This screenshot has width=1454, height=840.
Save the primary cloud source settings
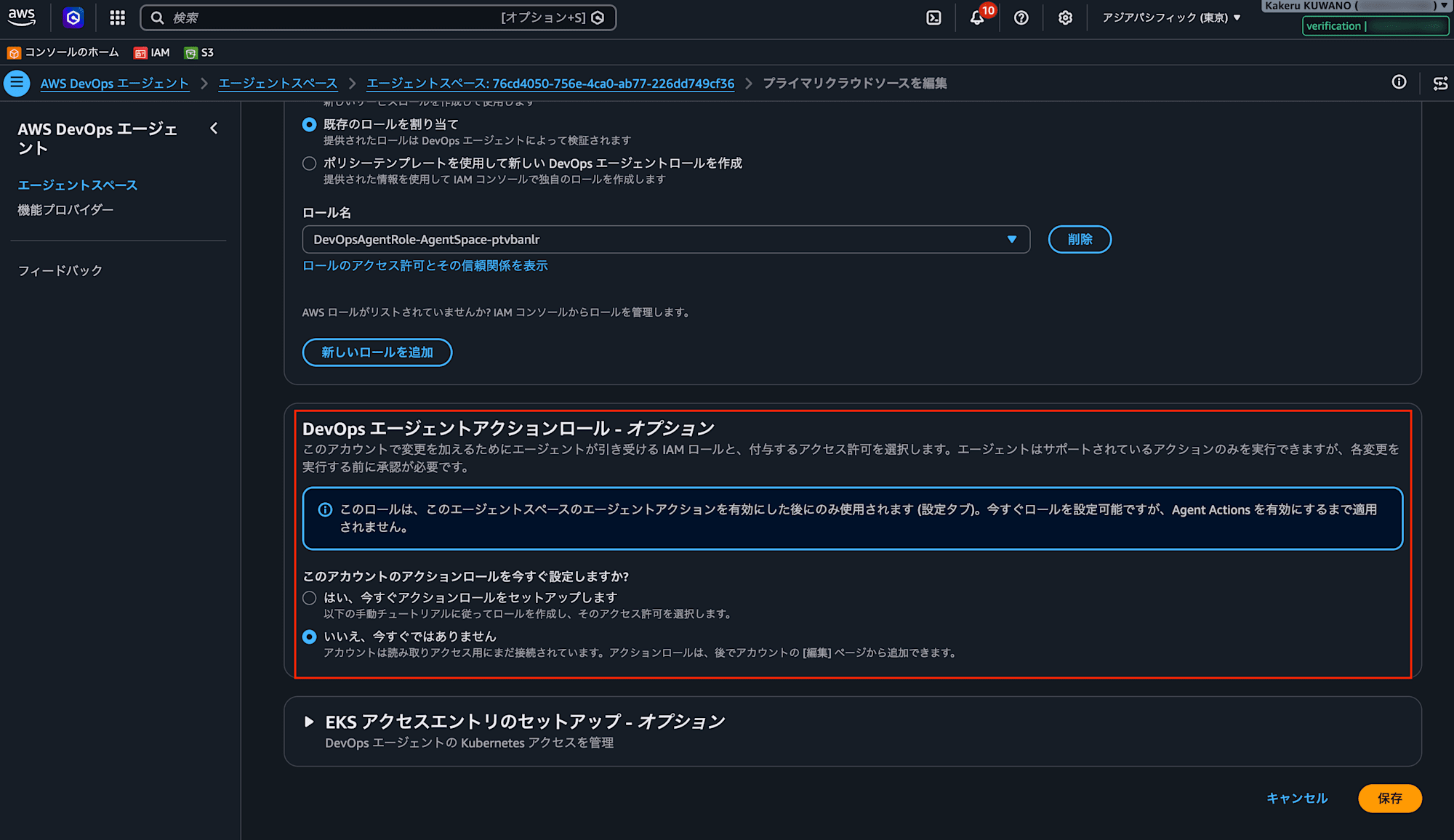[1390, 799]
